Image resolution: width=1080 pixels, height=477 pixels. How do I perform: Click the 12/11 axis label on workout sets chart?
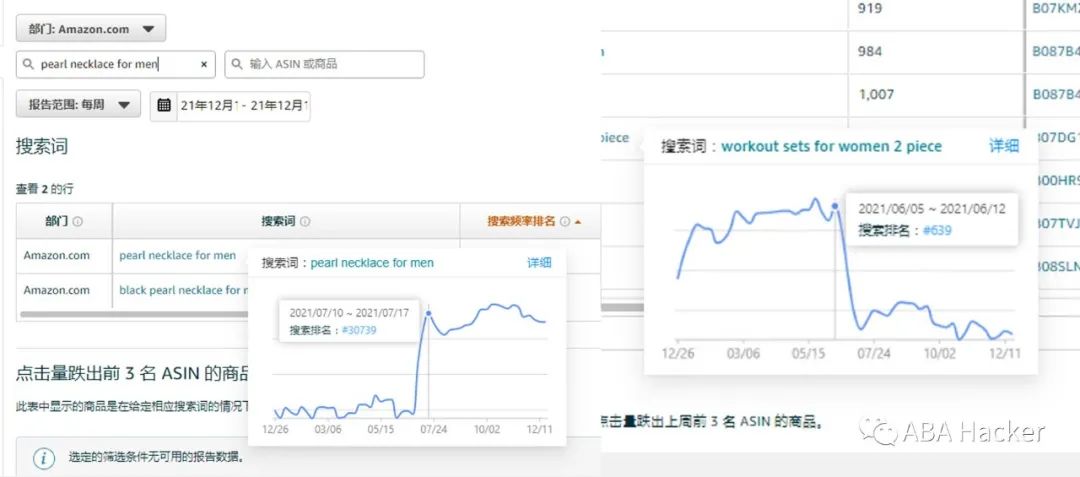(x=1005, y=354)
